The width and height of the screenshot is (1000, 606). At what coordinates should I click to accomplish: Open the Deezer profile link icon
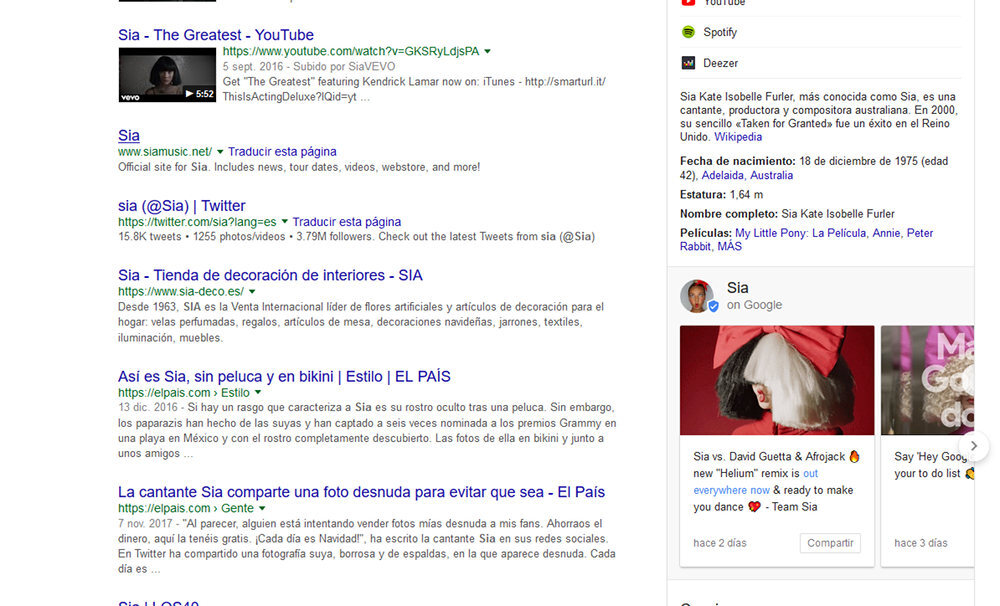(688, 63)
